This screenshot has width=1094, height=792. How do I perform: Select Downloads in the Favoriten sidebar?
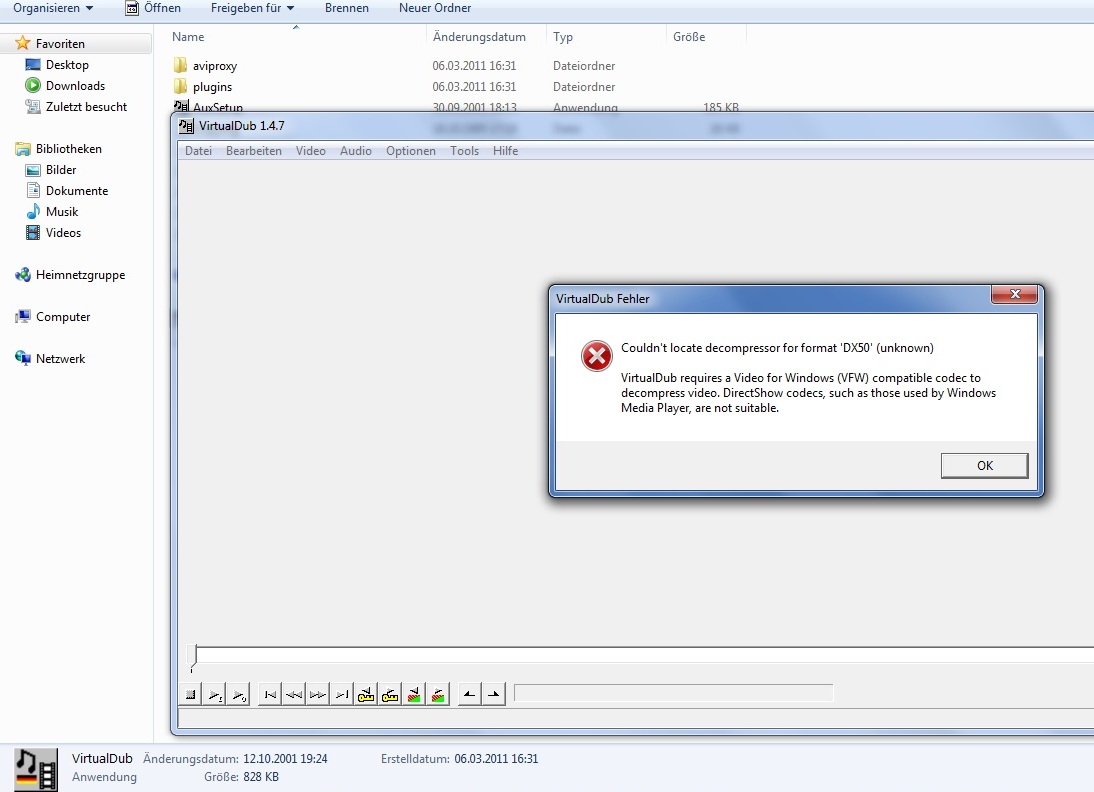(75, 86)
